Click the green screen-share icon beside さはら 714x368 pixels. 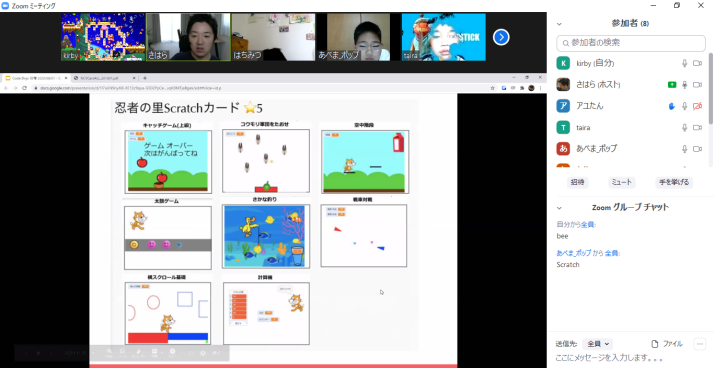point(672,85)
